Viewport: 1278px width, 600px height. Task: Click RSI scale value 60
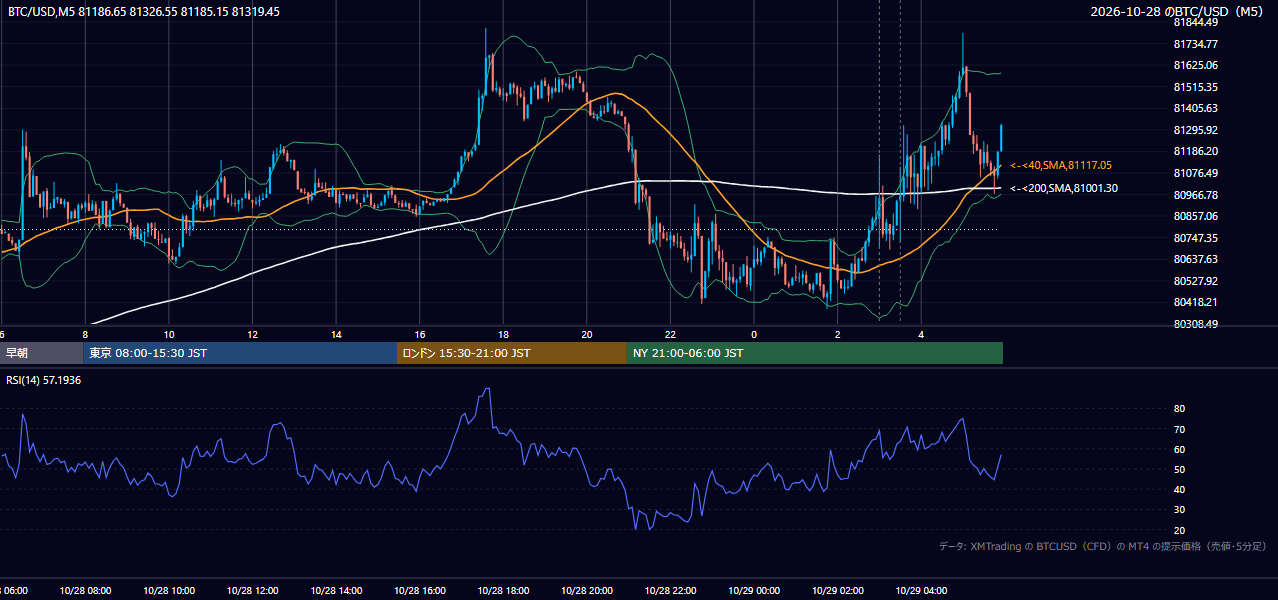(1179, 449)
